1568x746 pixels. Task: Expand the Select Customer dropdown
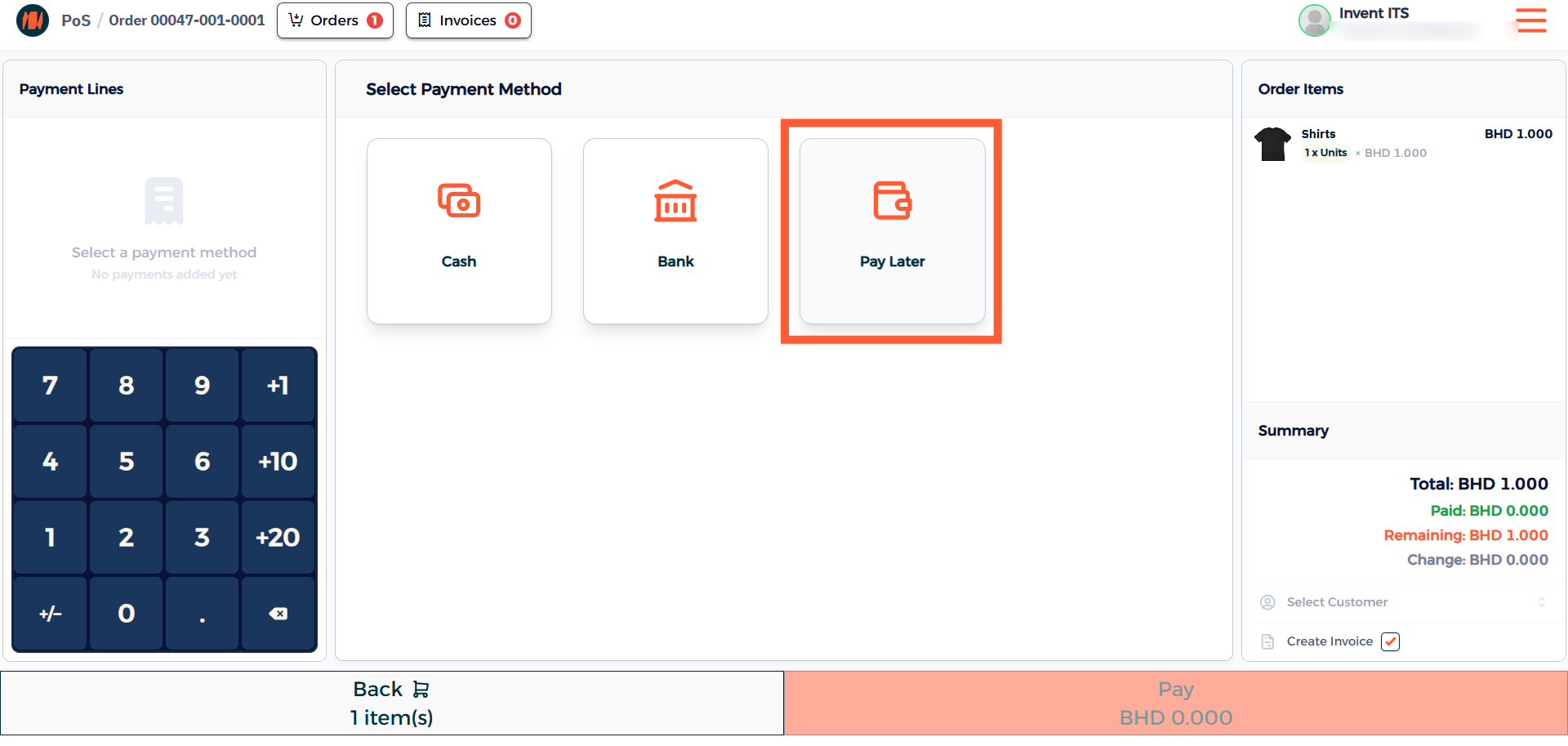[x=1403, y=602]
